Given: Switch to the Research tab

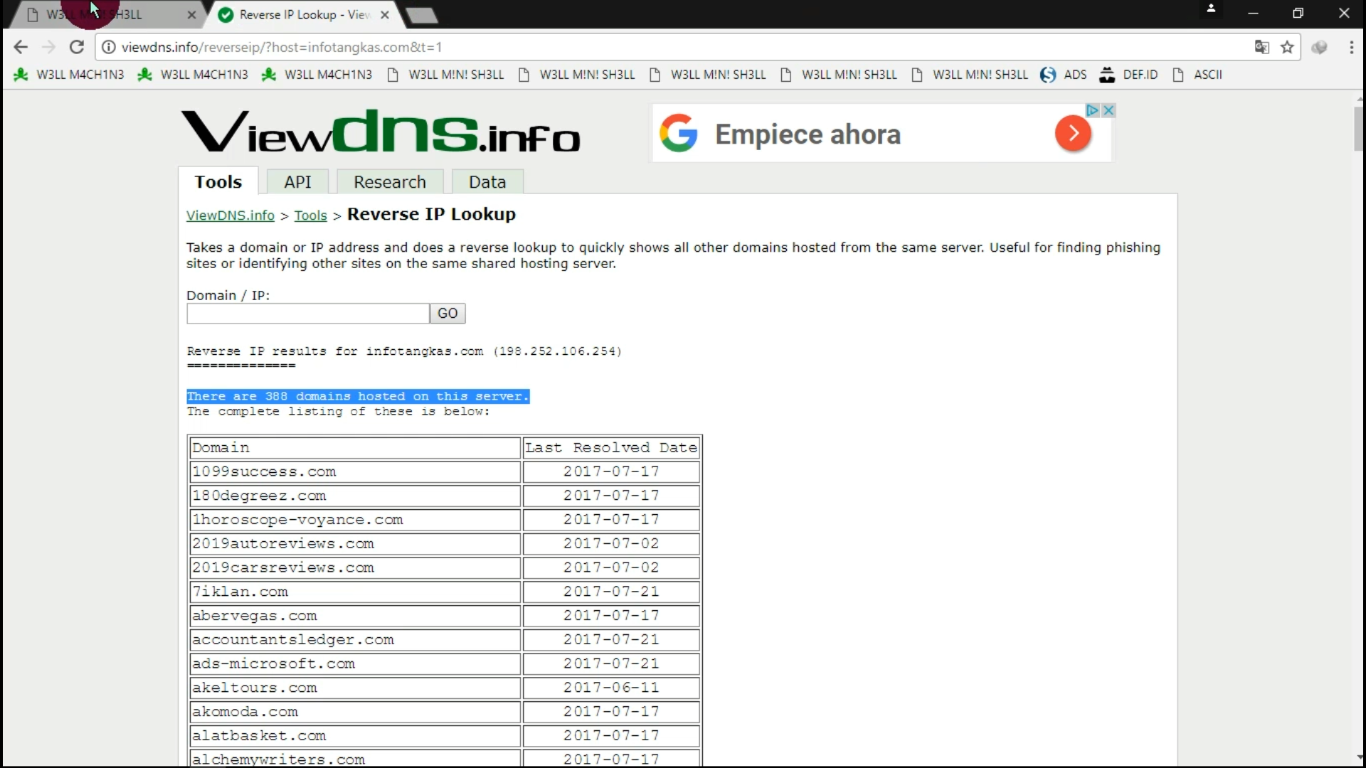Looking at the screenshot, I should 389,182.
